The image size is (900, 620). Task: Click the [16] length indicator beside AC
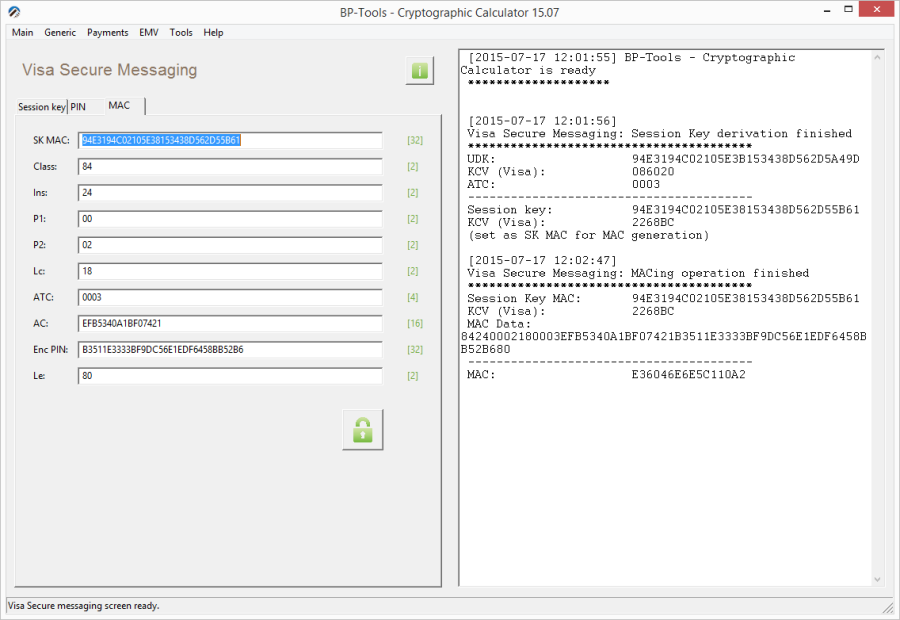tap(415, 324)
